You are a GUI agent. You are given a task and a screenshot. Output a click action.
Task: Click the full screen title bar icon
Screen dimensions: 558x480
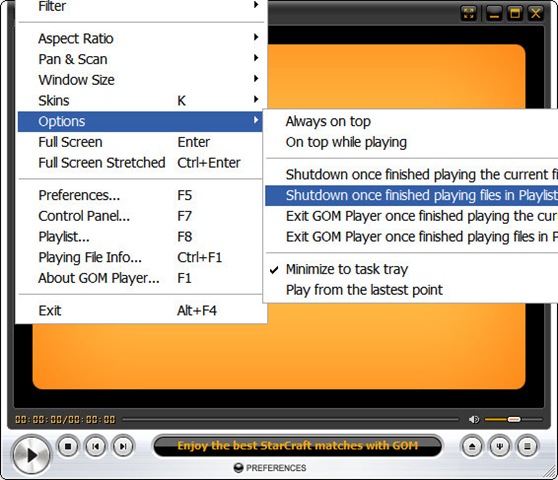[469, 14]
